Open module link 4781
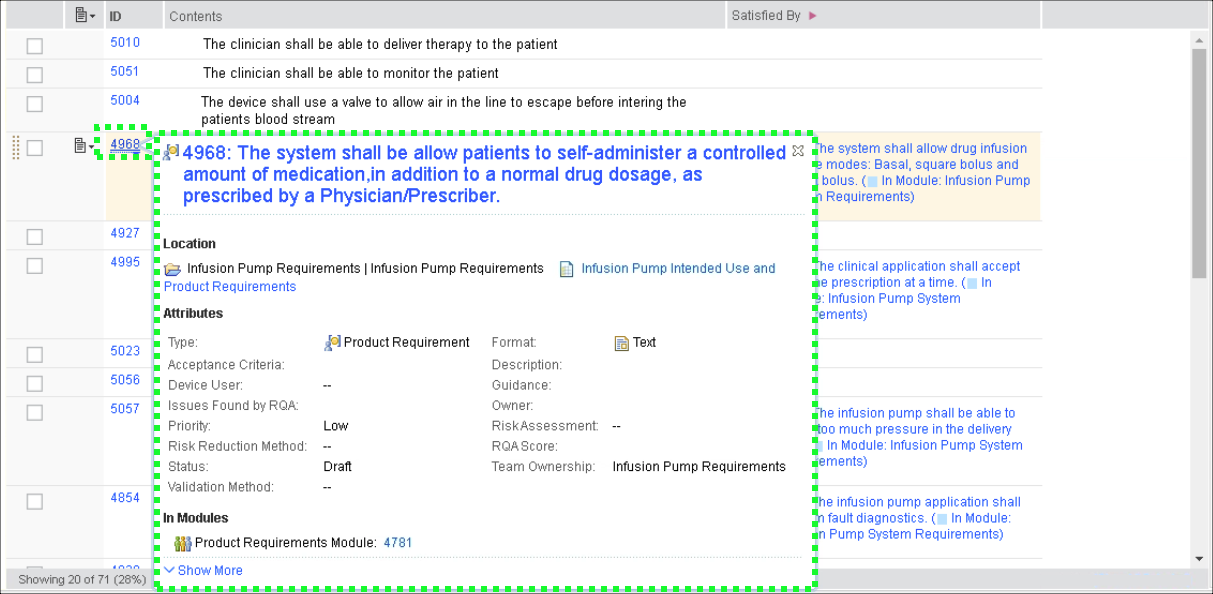The width and height of the screenshot is (1213, 594). point(397,543)
